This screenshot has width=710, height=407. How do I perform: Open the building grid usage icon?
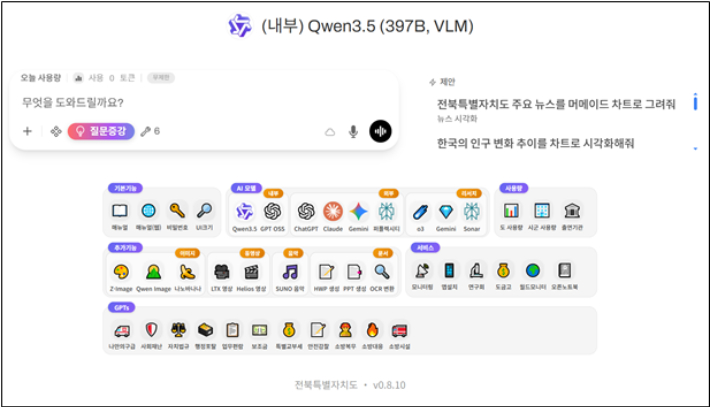tap(542, 211)
